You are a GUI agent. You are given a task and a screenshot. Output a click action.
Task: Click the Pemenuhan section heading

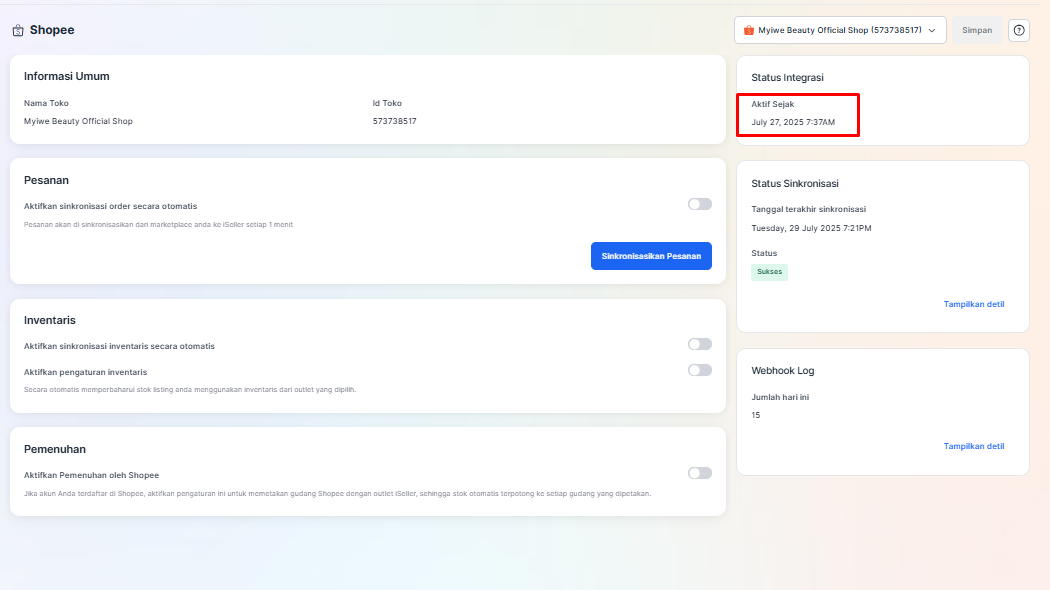click(55, 449)
